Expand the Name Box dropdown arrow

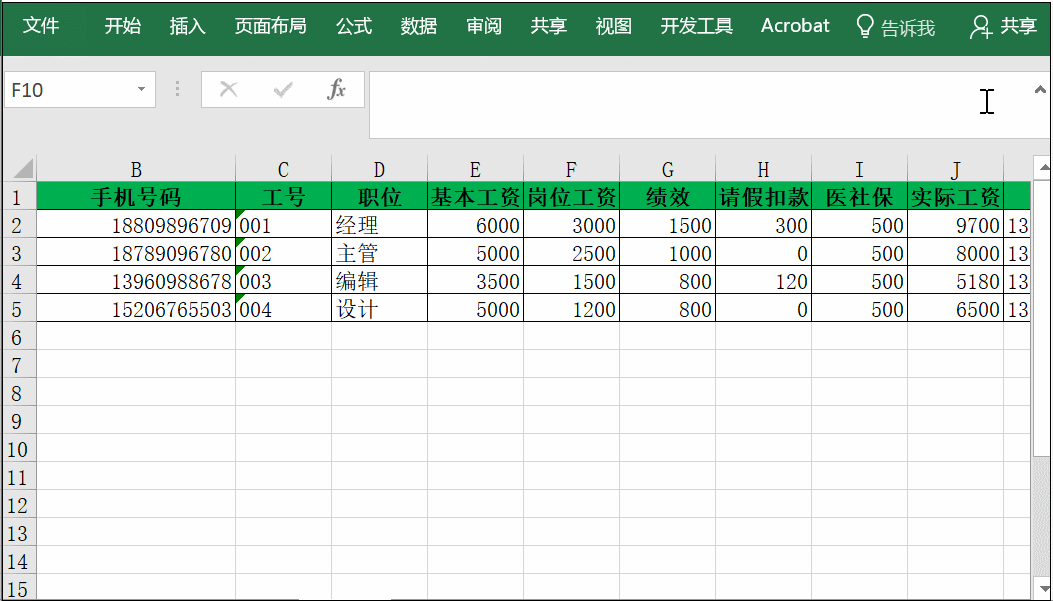[x=141, y=89]
